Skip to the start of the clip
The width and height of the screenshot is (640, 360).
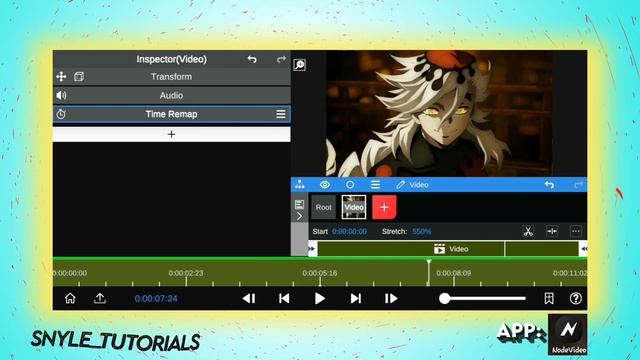(284, 299)
